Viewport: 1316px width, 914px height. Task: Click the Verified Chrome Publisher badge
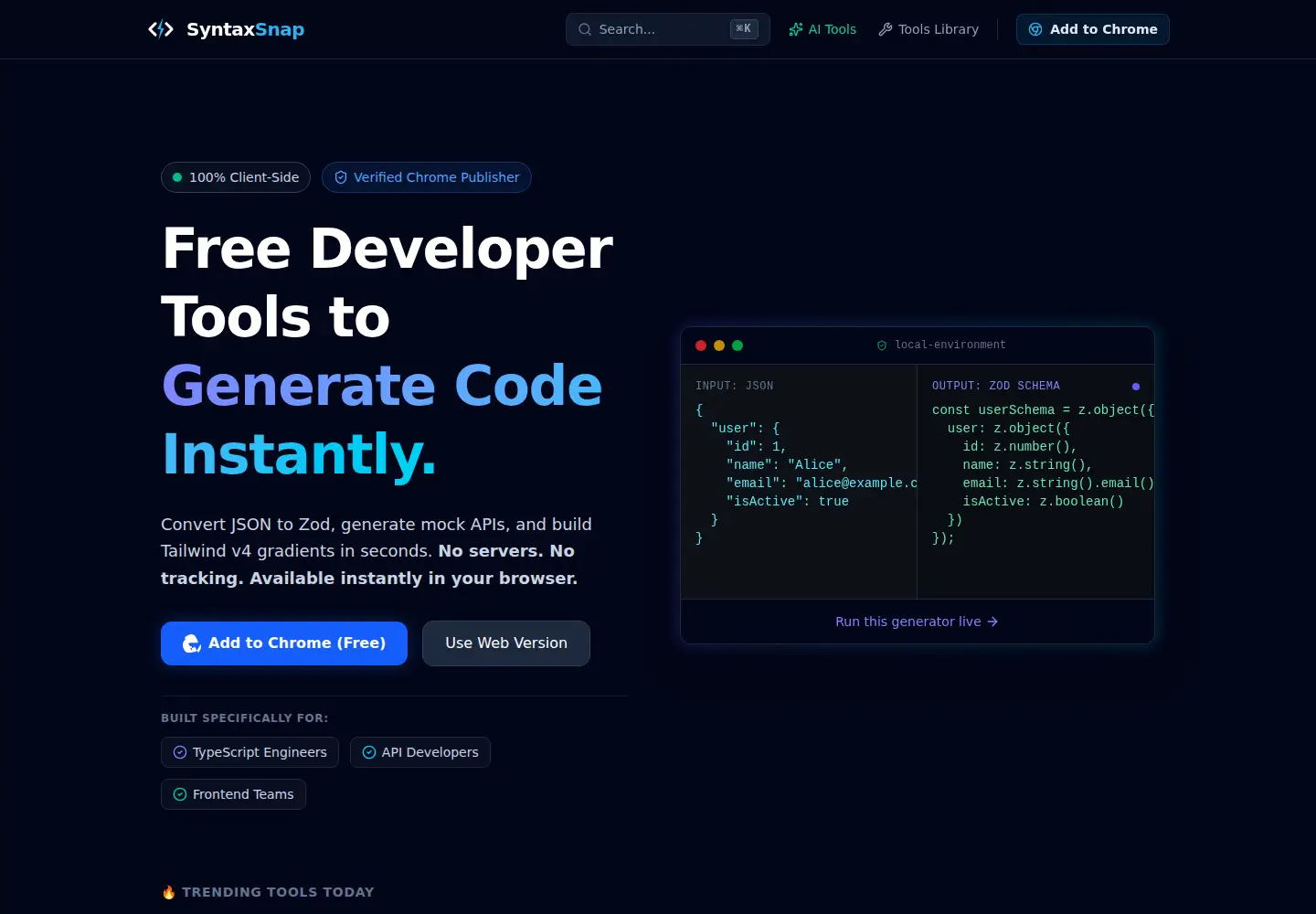(x=427, y=177)
